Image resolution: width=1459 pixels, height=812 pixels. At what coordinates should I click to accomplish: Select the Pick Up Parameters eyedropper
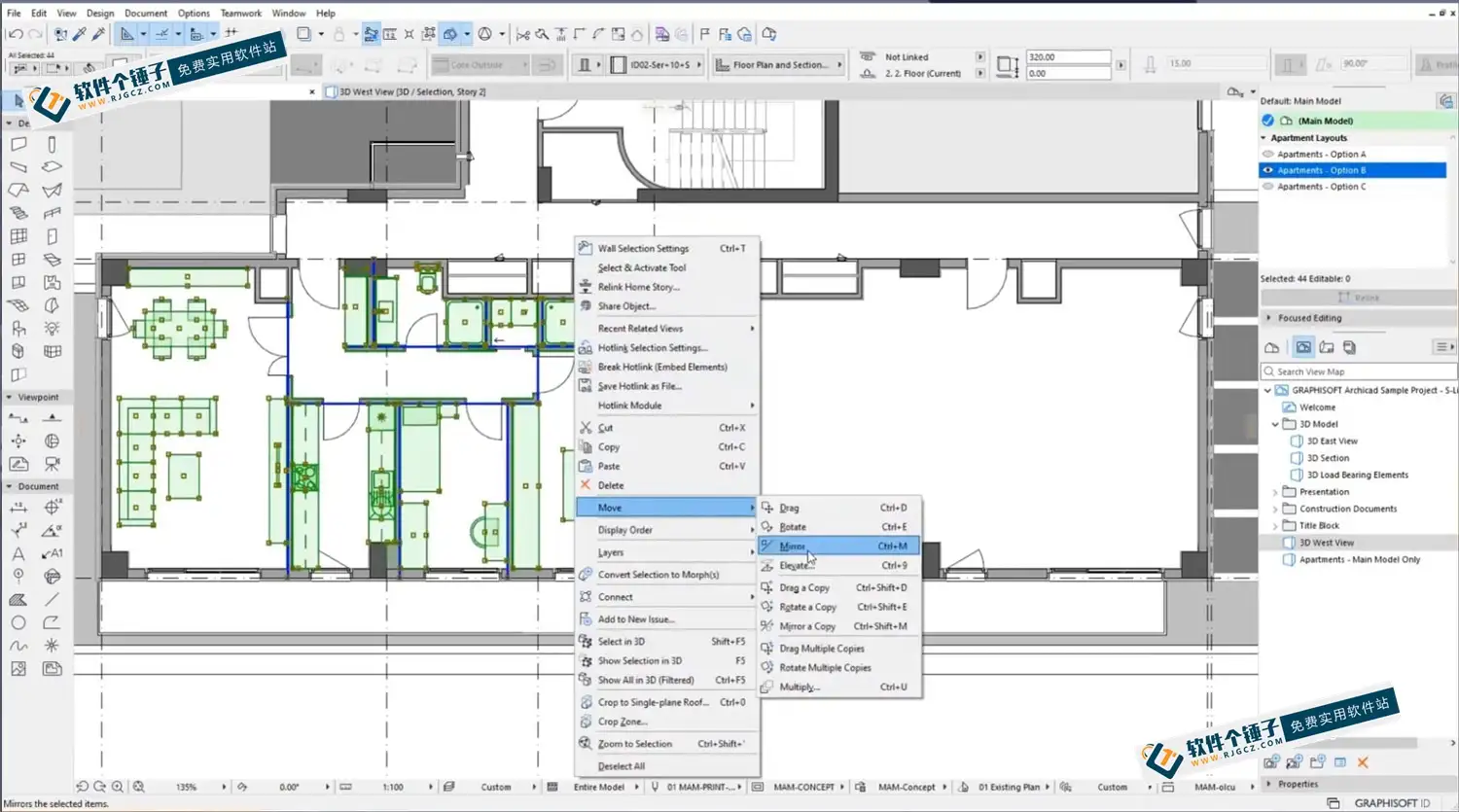pos(80,34)
